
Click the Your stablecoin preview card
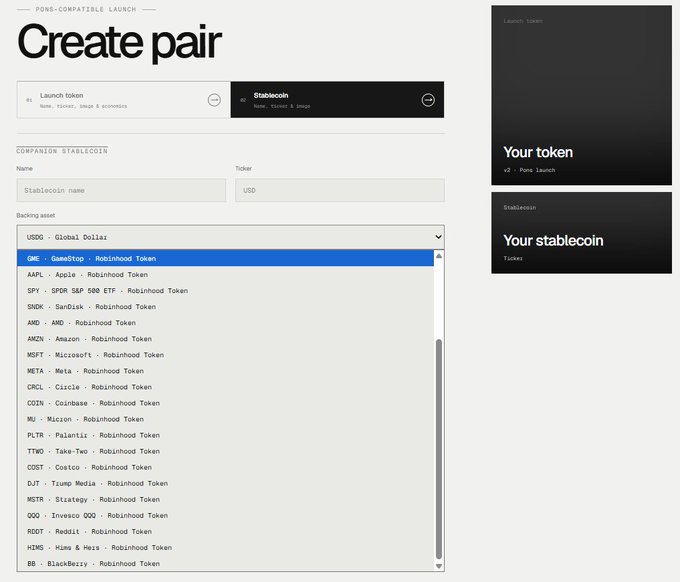coord(582,233)
